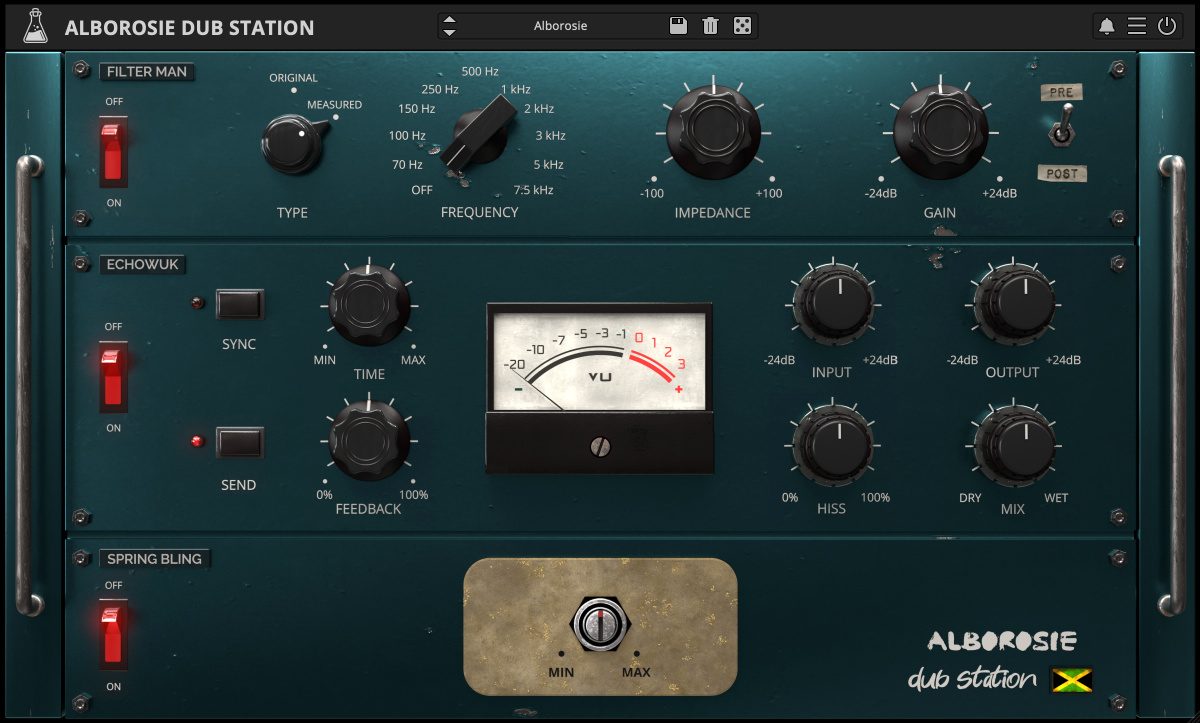This screenshot has height=723, width=1200.
Task: Delete the Alborosie preset via the trash icon
Action: [710, 25]
